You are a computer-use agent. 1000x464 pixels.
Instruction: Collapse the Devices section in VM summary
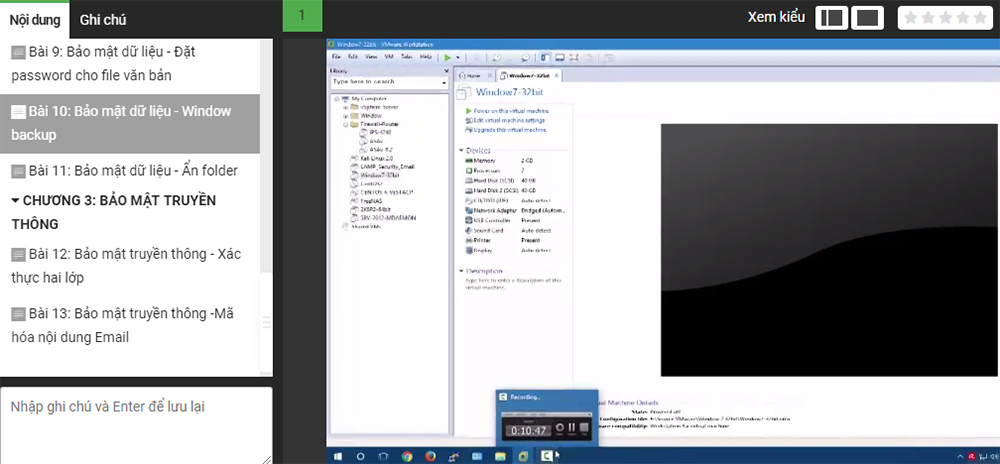460,150
